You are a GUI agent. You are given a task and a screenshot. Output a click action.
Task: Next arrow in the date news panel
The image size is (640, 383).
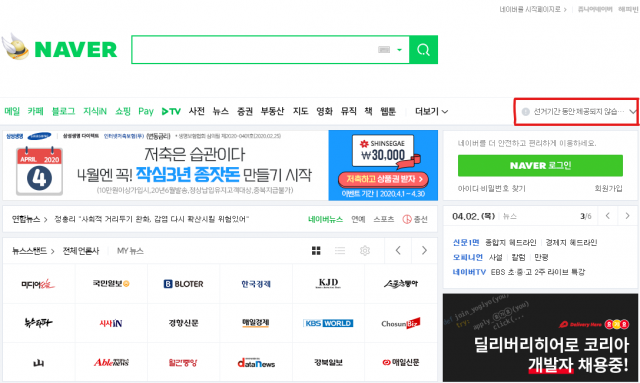click(x=628, y=216)
